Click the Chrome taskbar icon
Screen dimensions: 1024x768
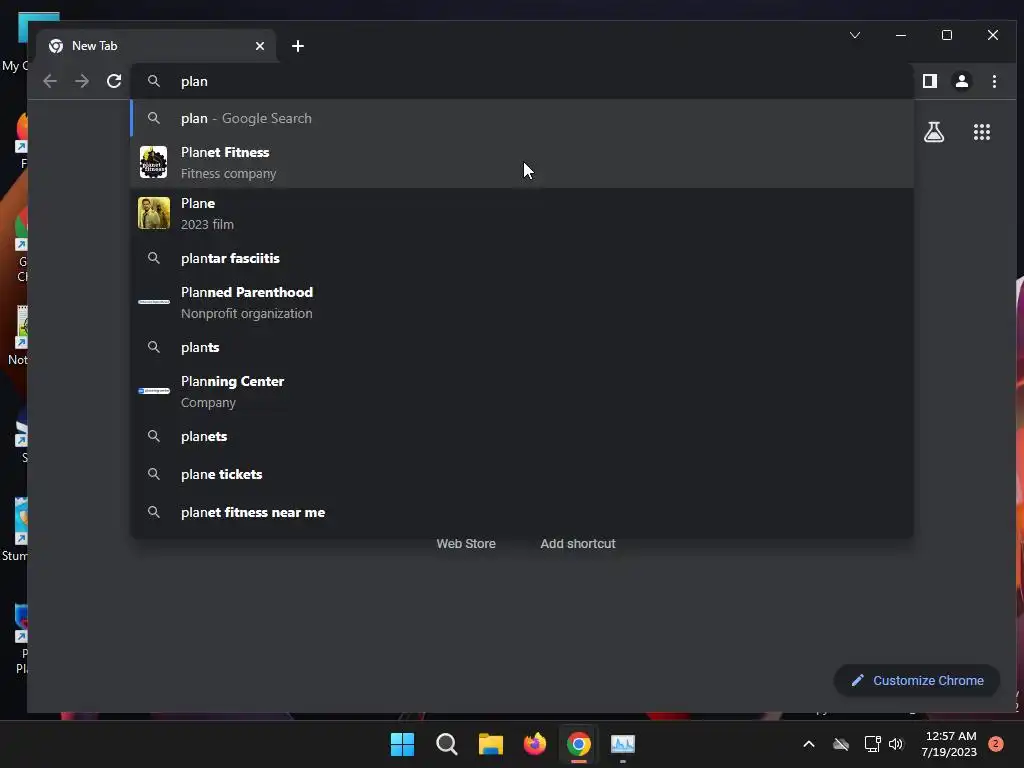coord(579,744)
